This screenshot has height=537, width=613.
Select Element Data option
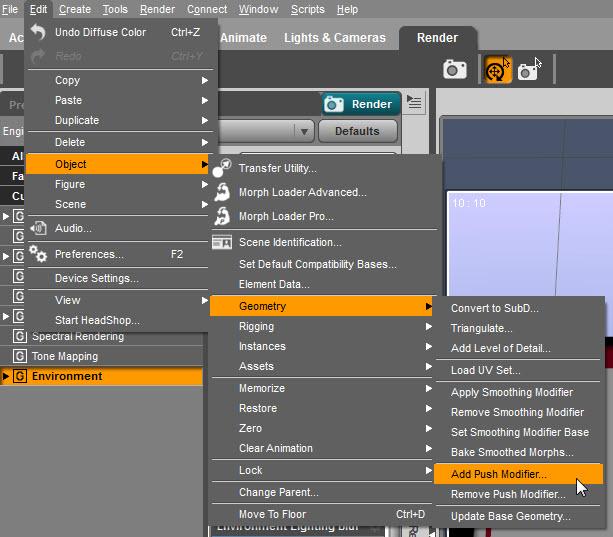[322, 284]
